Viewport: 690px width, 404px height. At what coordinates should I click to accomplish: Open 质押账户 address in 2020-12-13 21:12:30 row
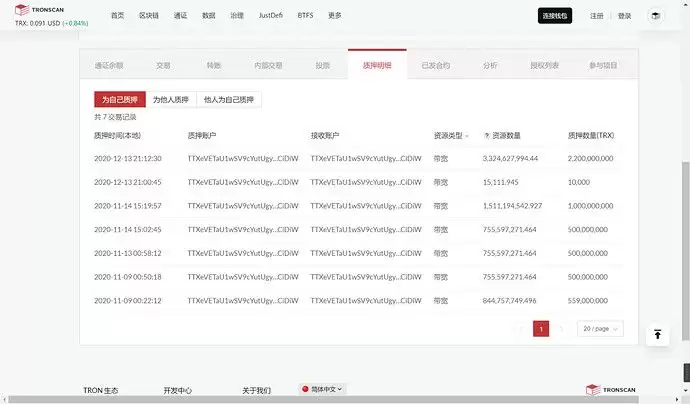click(x=243, y=158)
